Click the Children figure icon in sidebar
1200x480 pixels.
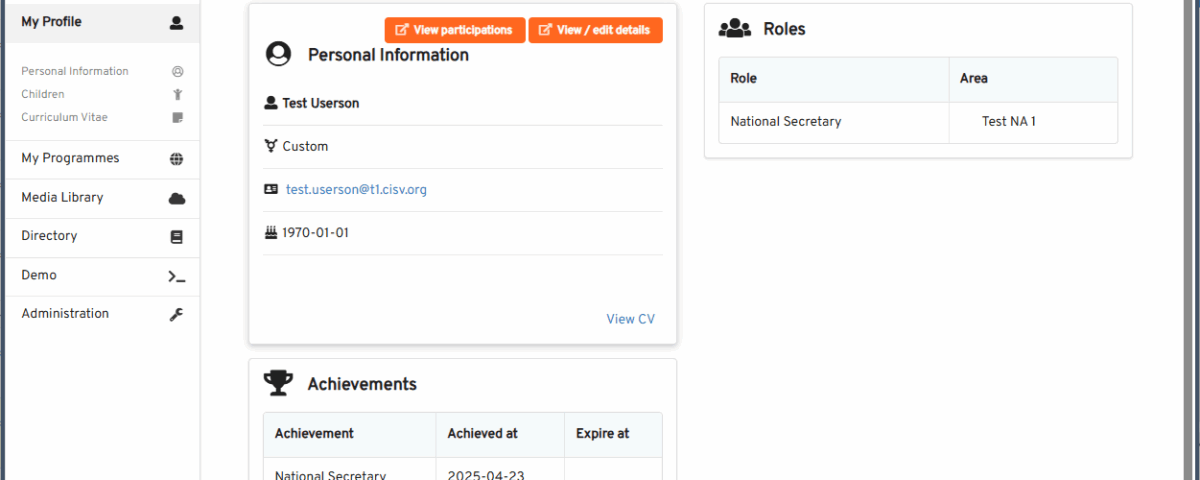tap(178, 95)
